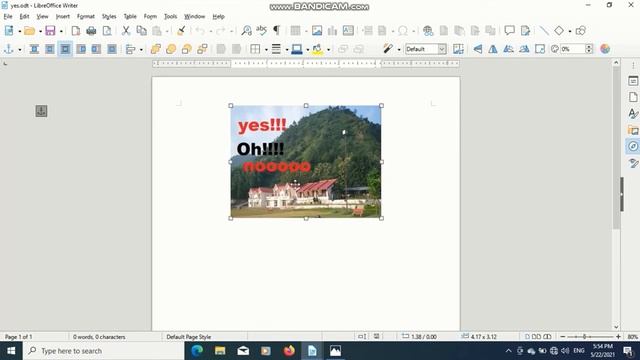Expand the Border Style dropdown arrow

287,50
